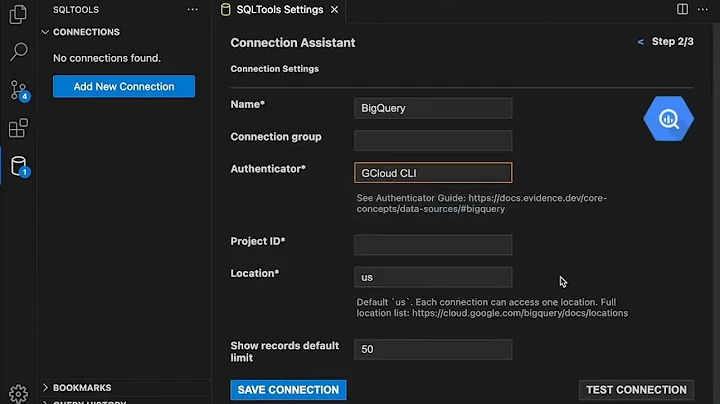Select the SQLTools Settings tab

pyautogui.click(x=280, y=10)
